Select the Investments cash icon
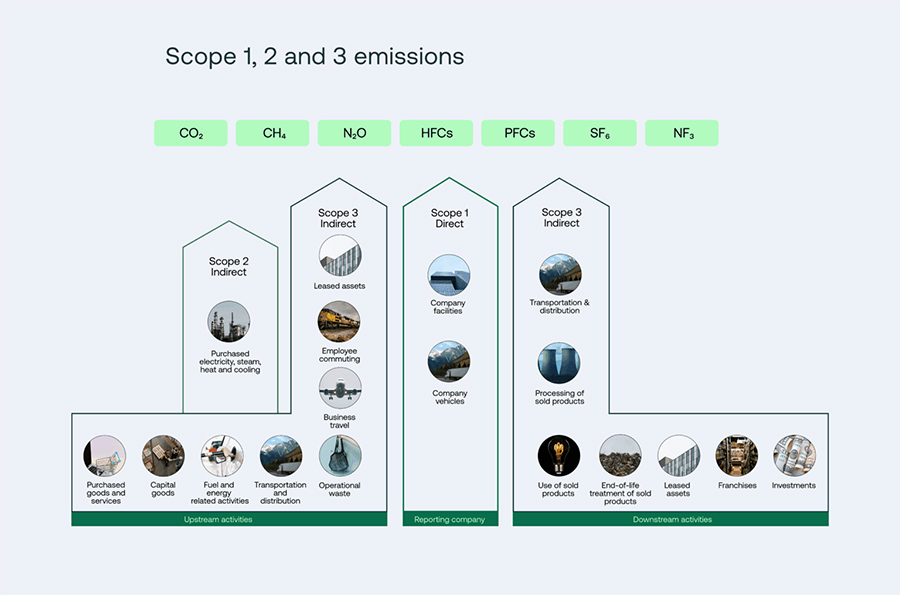The image size is (900, 595). 793,453
